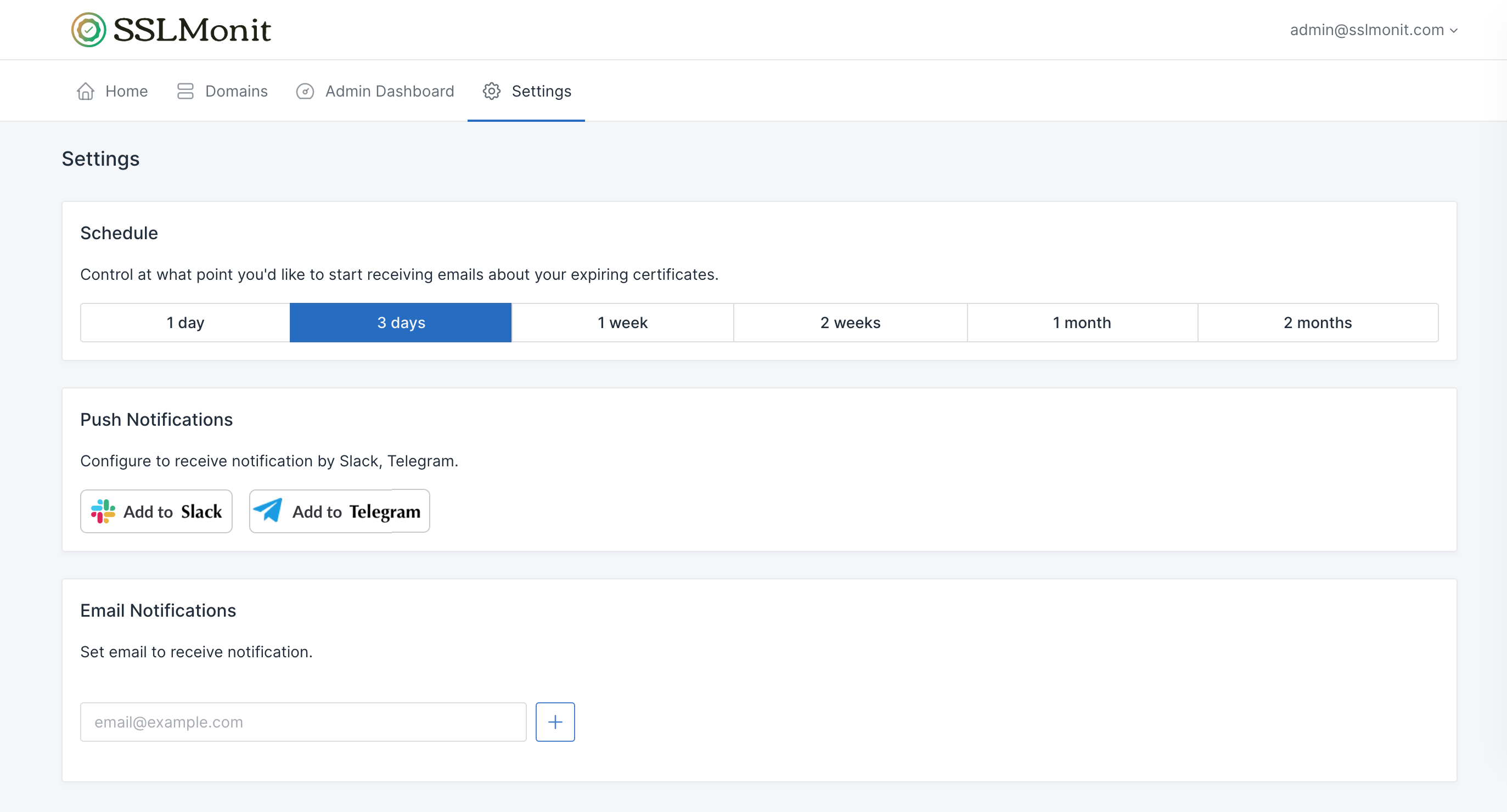Image resolution: width=1507 pixels, height=812 pixels.
Task: Click the Admin Dashboard gauge icon
Action: pos(305,91)
